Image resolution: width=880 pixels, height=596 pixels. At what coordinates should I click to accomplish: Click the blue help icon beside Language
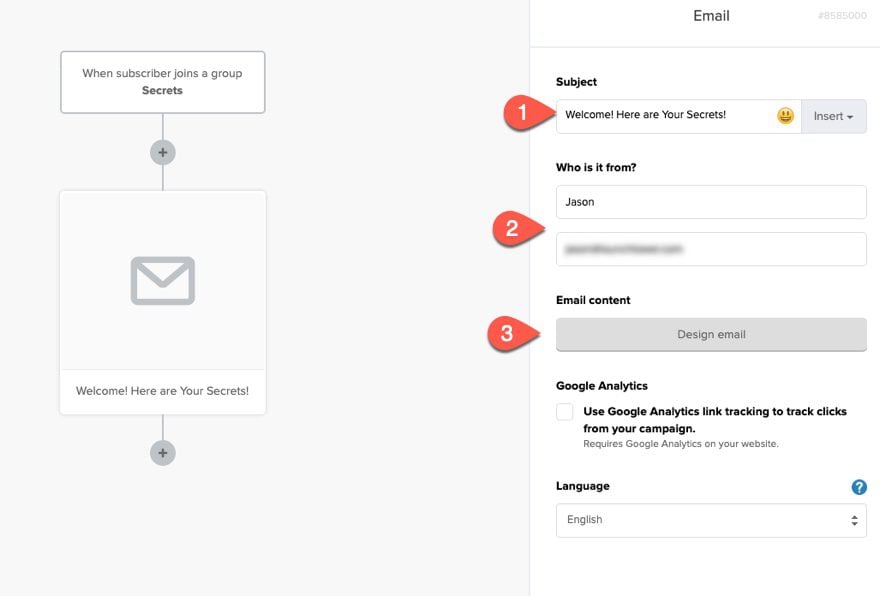click(858, 487)
